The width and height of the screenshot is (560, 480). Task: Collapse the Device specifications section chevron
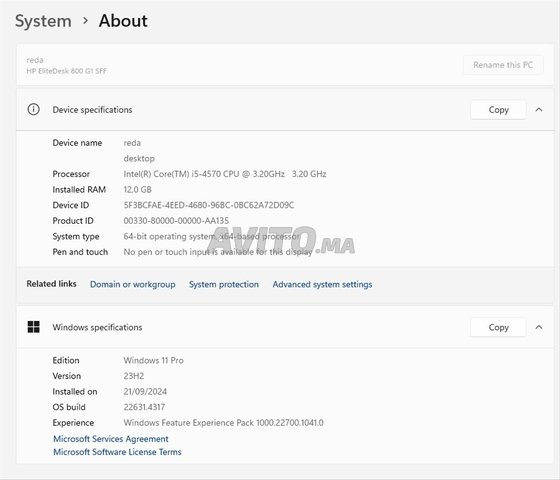pos(539,110)
